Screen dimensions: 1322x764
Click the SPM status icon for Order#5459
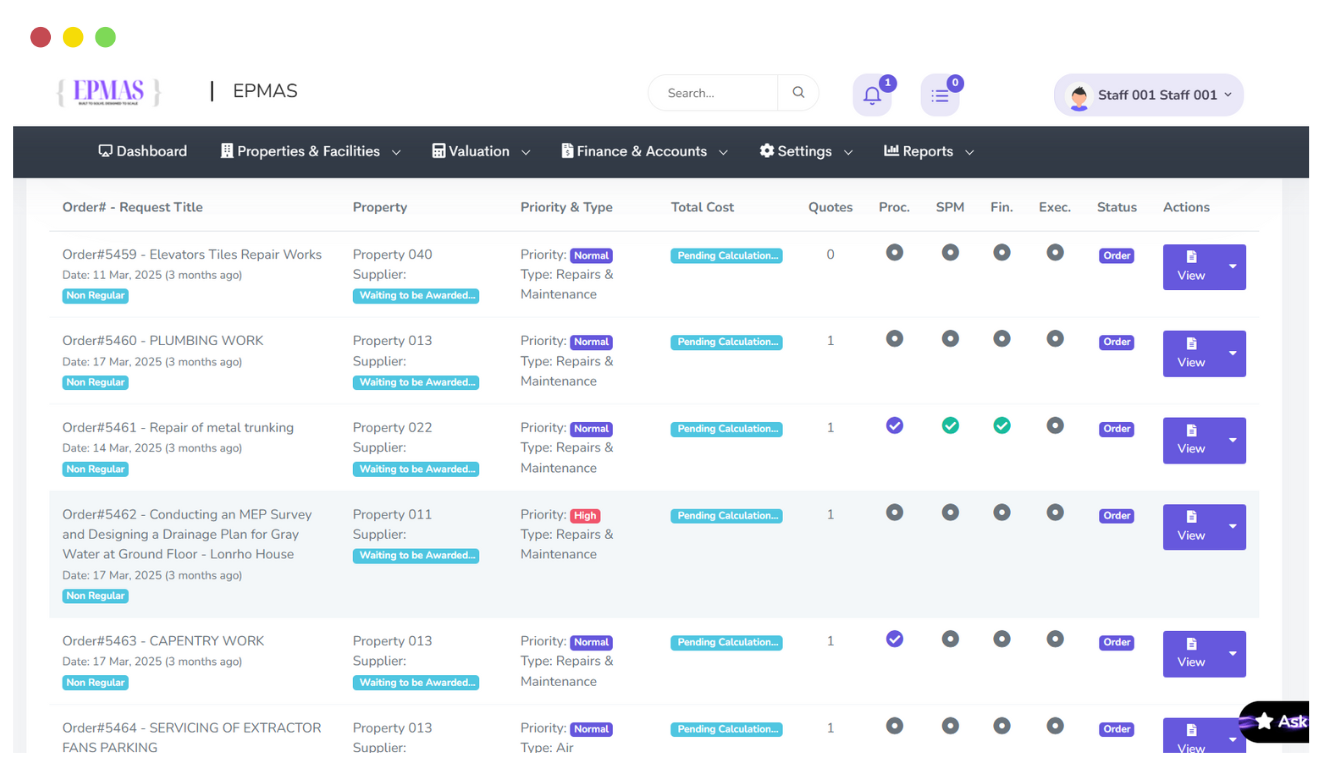950,253
